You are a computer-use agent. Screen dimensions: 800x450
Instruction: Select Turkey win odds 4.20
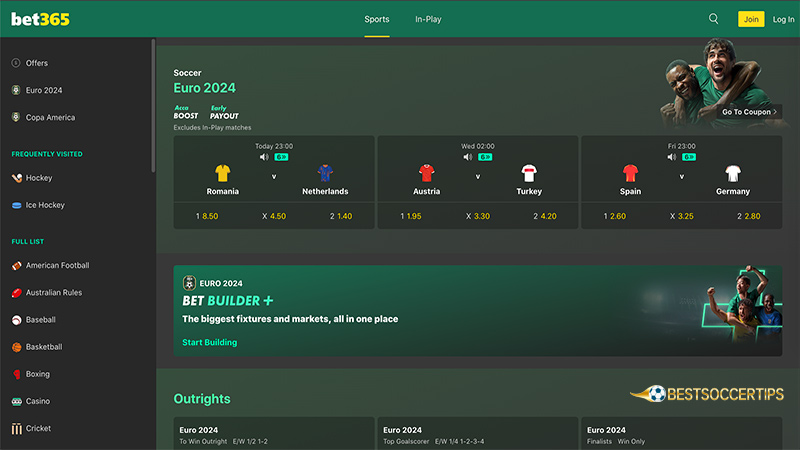tap(545, 216)
